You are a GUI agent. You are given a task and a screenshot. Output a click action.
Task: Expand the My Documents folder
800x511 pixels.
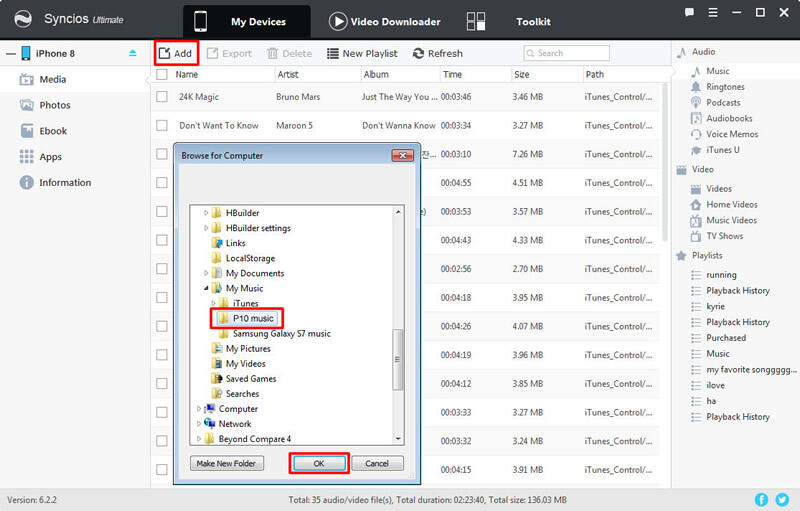[x=206, y=273]
